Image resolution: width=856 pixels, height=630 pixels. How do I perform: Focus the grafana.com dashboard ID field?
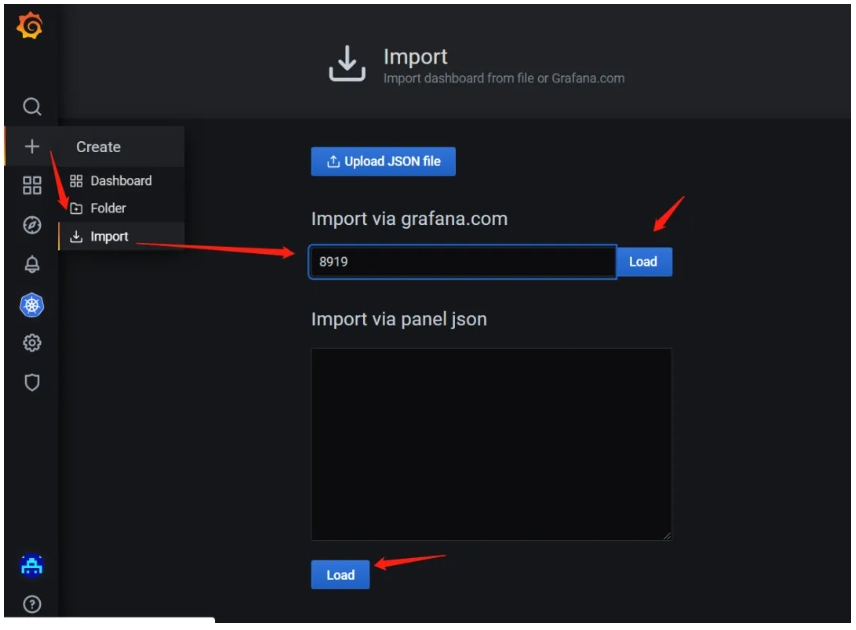click(462, 262)
